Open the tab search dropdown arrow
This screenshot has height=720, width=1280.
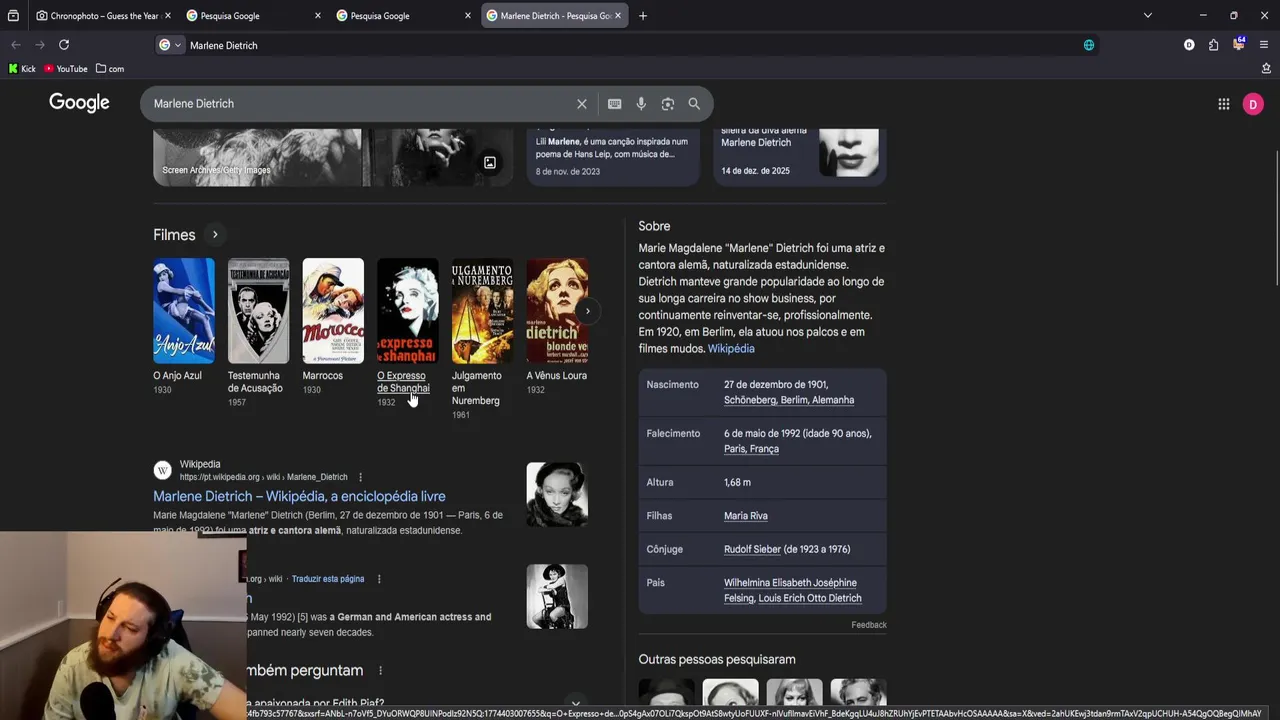coord(1147,16)
